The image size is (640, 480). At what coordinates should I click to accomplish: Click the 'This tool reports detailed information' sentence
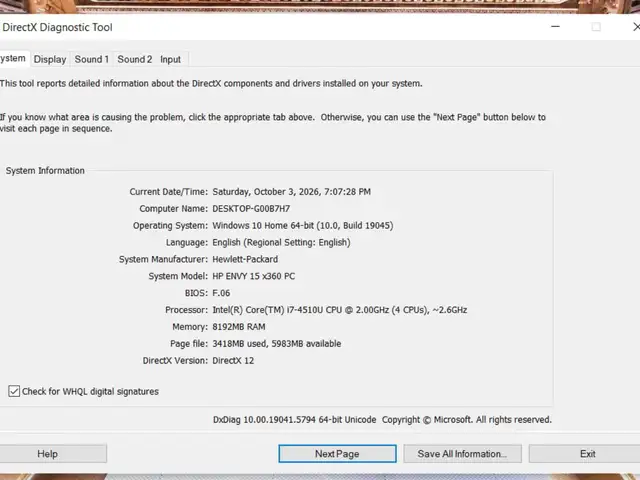click(211, 83)
